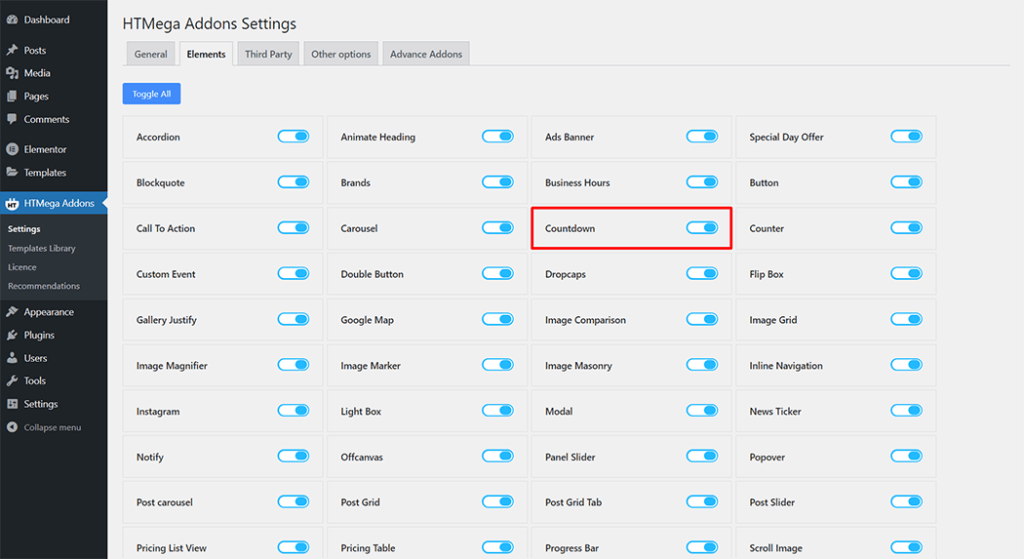Click the Tools wrench icon
1024x559 pixels.
point(12,381)
